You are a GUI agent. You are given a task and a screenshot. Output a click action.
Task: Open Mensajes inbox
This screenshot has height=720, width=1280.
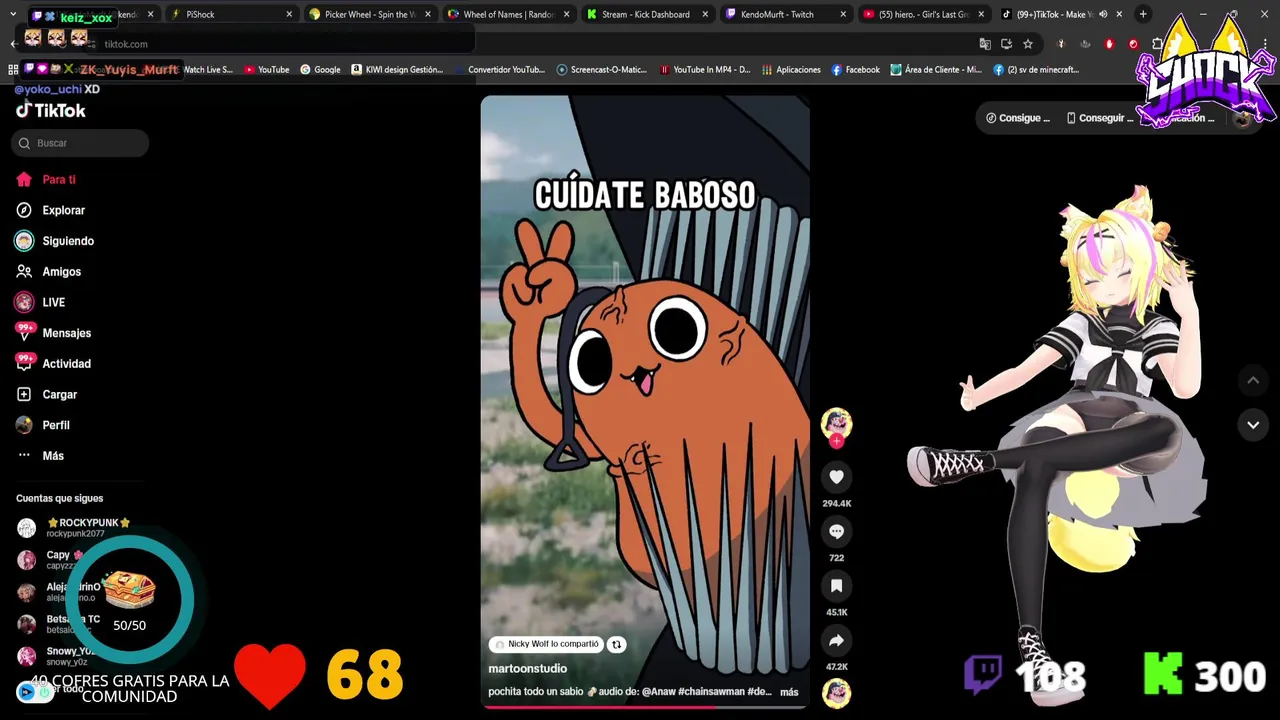pos(66,333)
